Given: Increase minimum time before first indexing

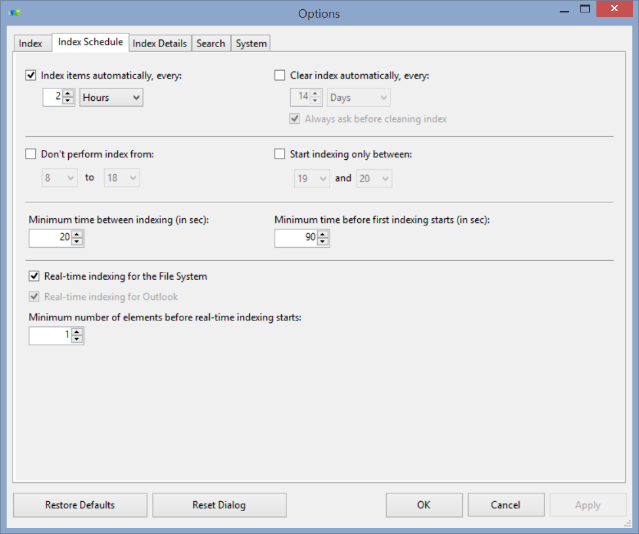Looking at the screenshot, I should (323, 234).
